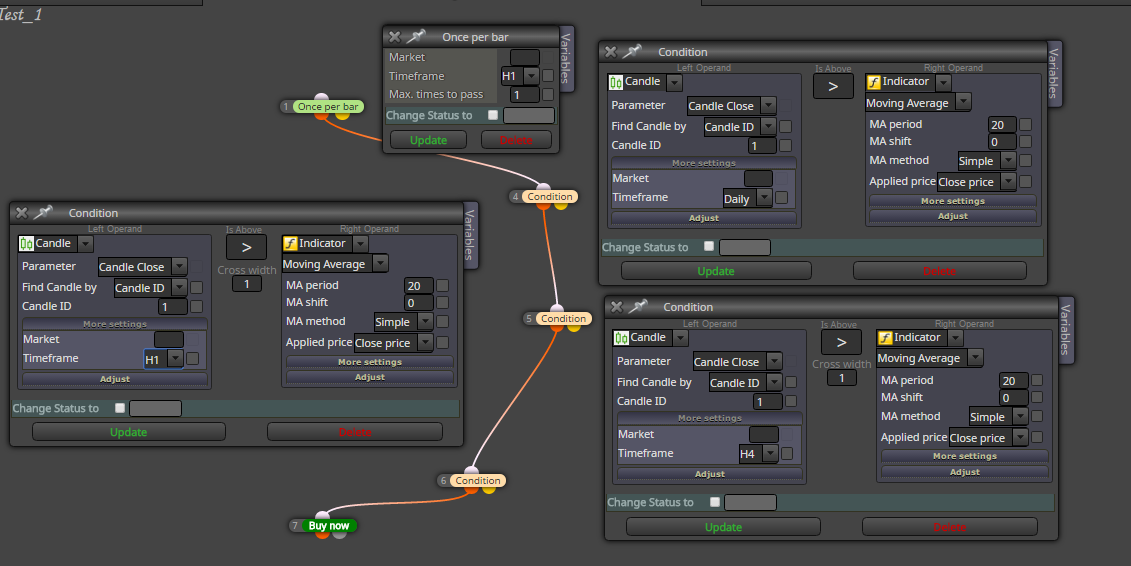Click the Status color swatch in H1 Condition
Screen dimensions: 1131x566
[155, 409]
